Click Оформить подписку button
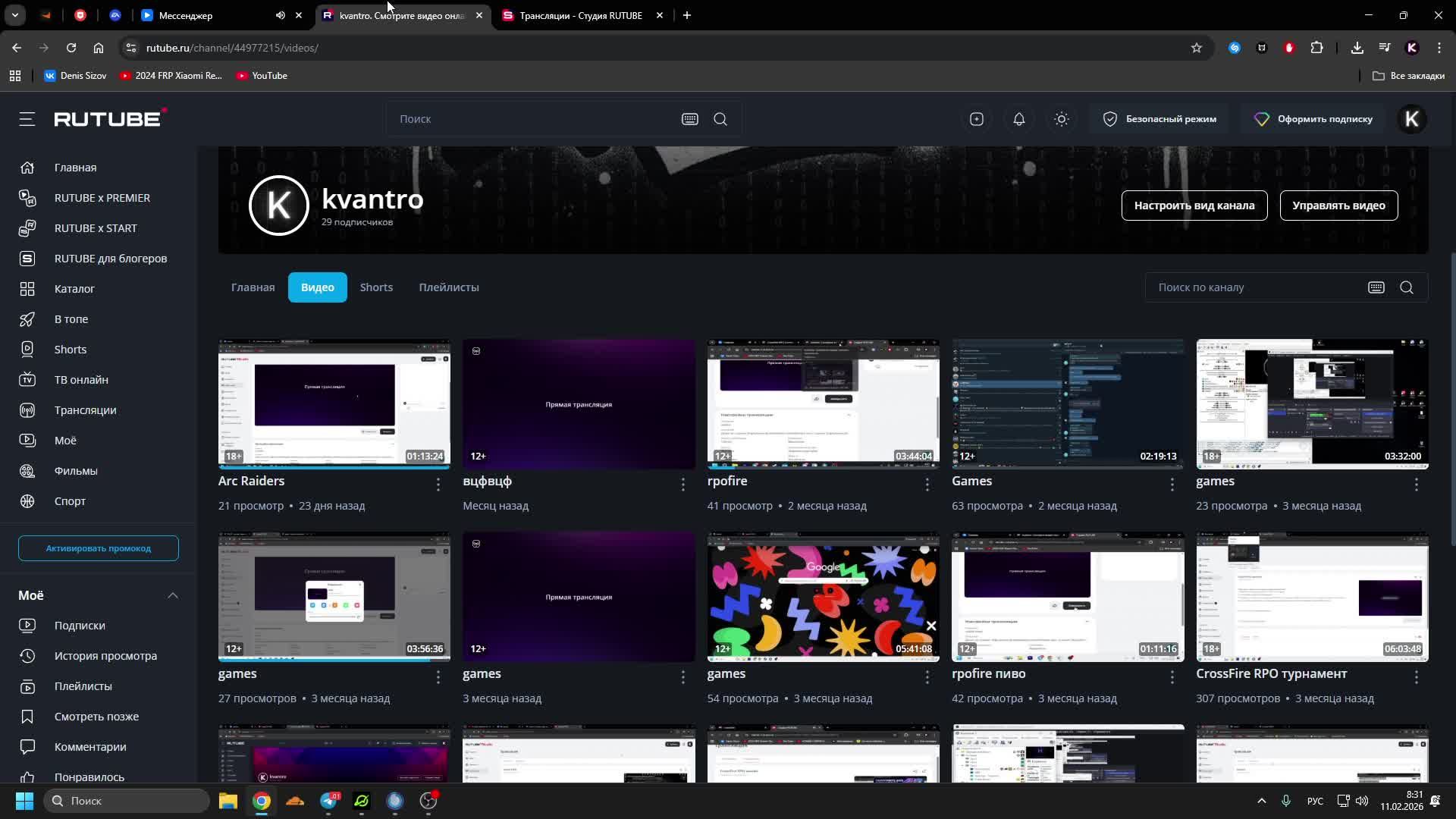Screen dimensions: 1456x819 [1313, 119]
